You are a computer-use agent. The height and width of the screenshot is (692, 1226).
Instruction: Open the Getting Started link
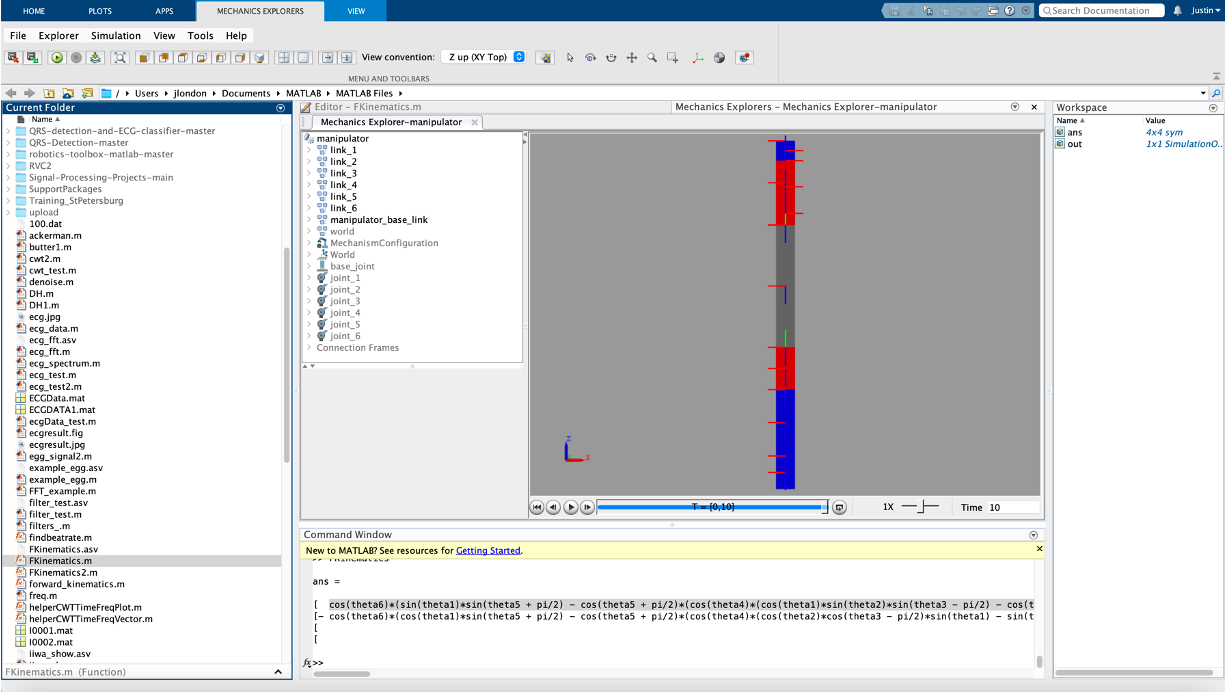pyautogui.click(x=488, y=550)
